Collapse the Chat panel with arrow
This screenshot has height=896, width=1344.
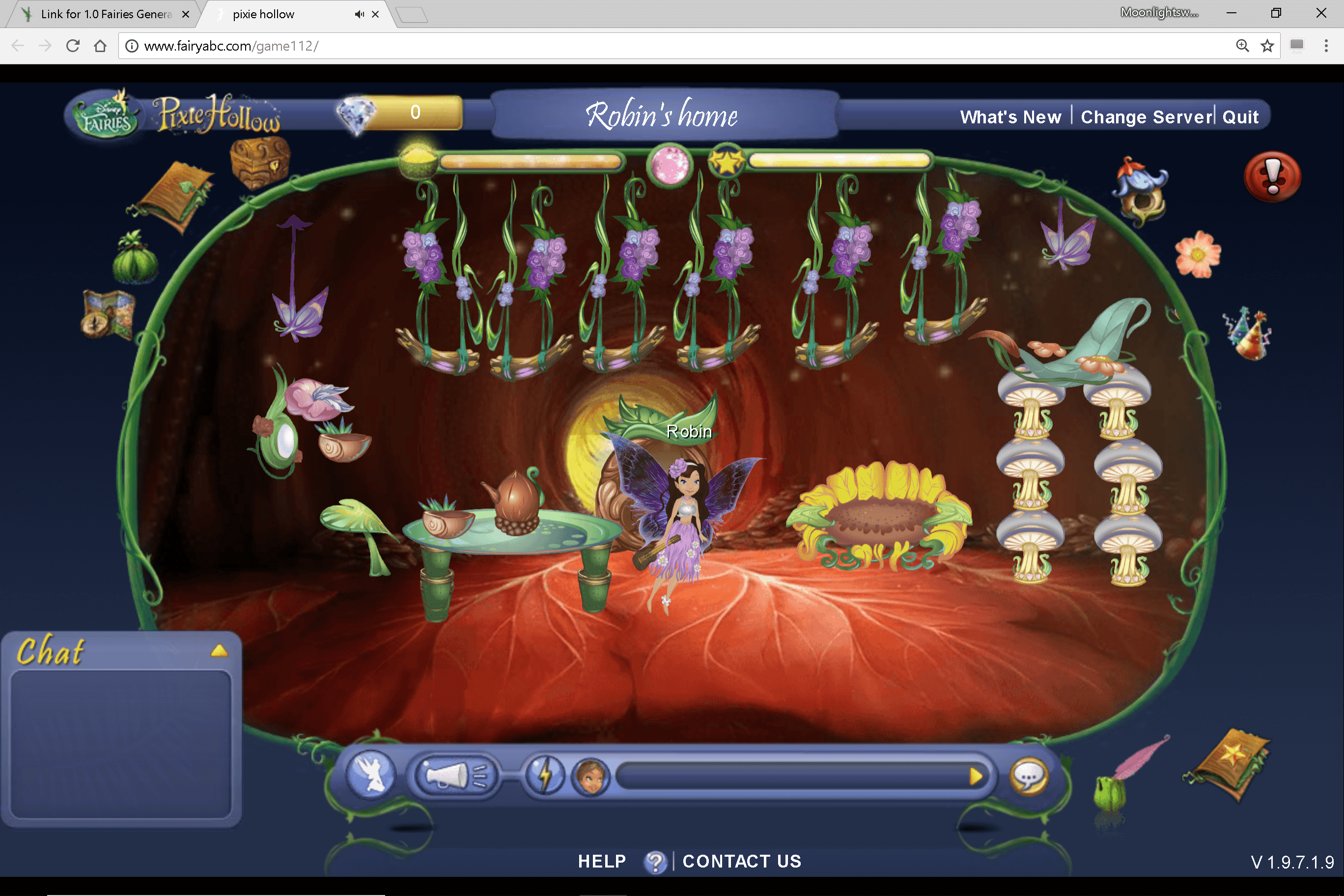219,651
